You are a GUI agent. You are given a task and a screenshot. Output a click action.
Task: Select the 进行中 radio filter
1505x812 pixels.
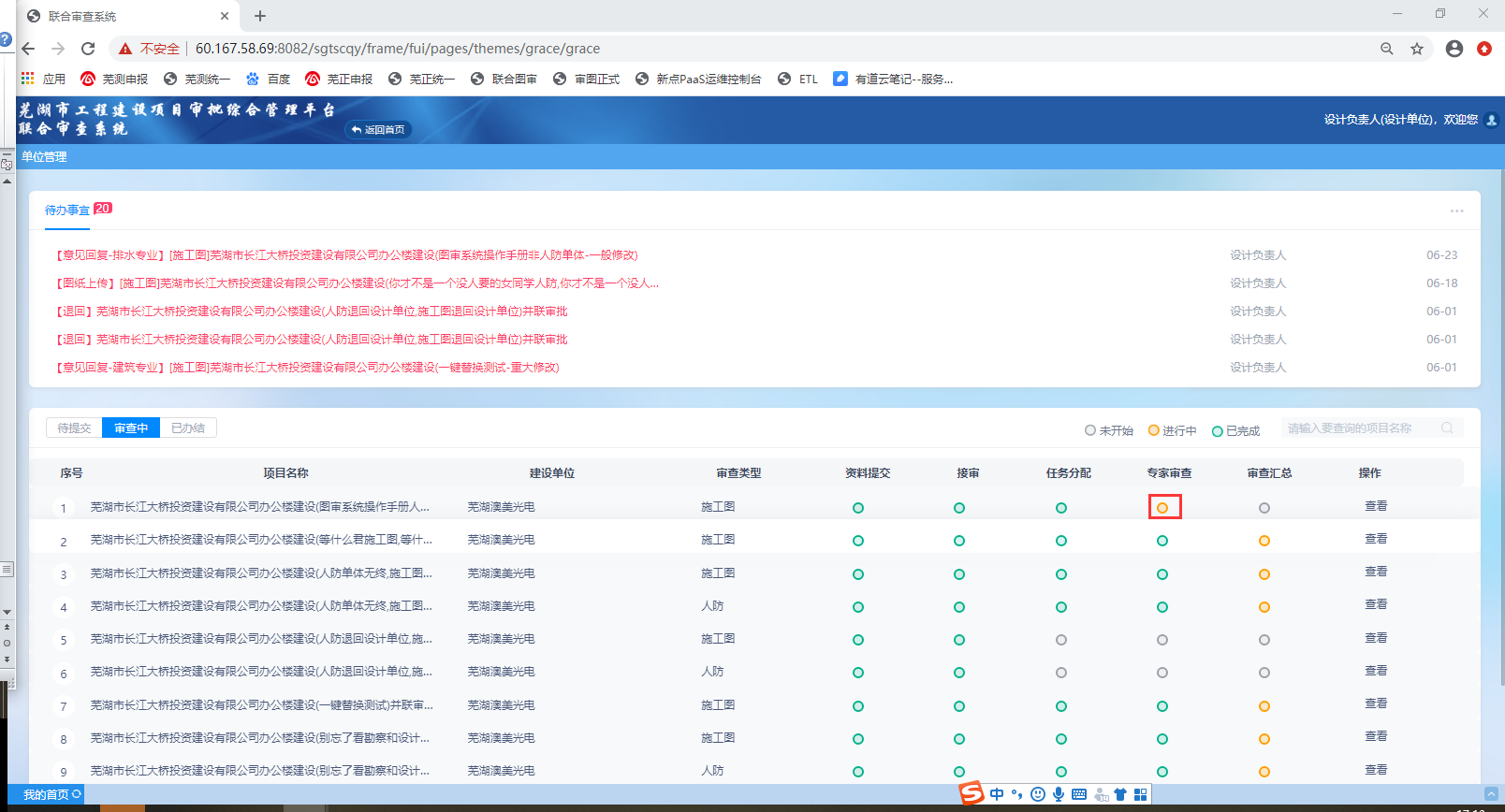pyautogui.click(x=1154, y=430)
